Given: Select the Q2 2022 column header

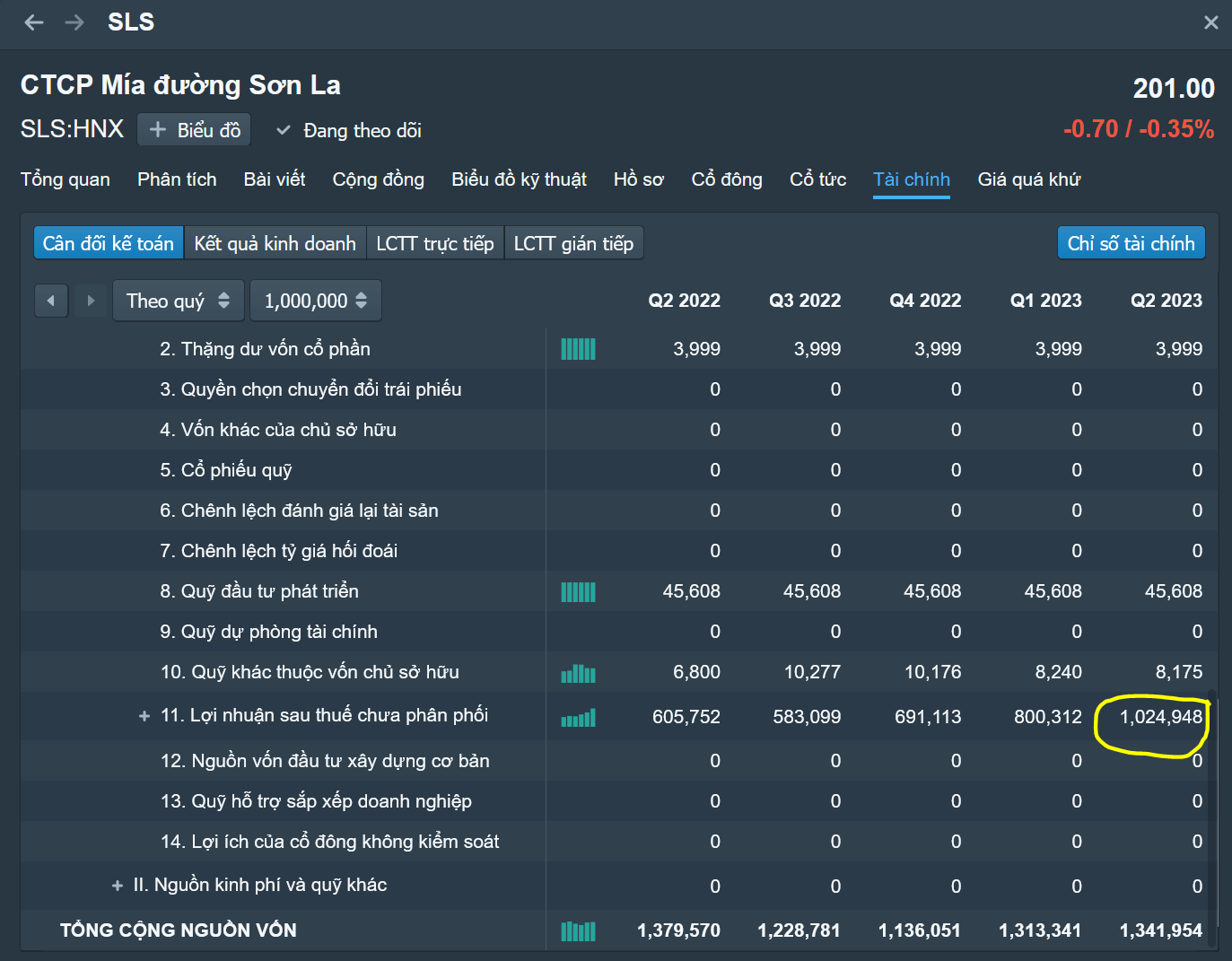Looking at the screenshot, I should click(x=685, y=301).
